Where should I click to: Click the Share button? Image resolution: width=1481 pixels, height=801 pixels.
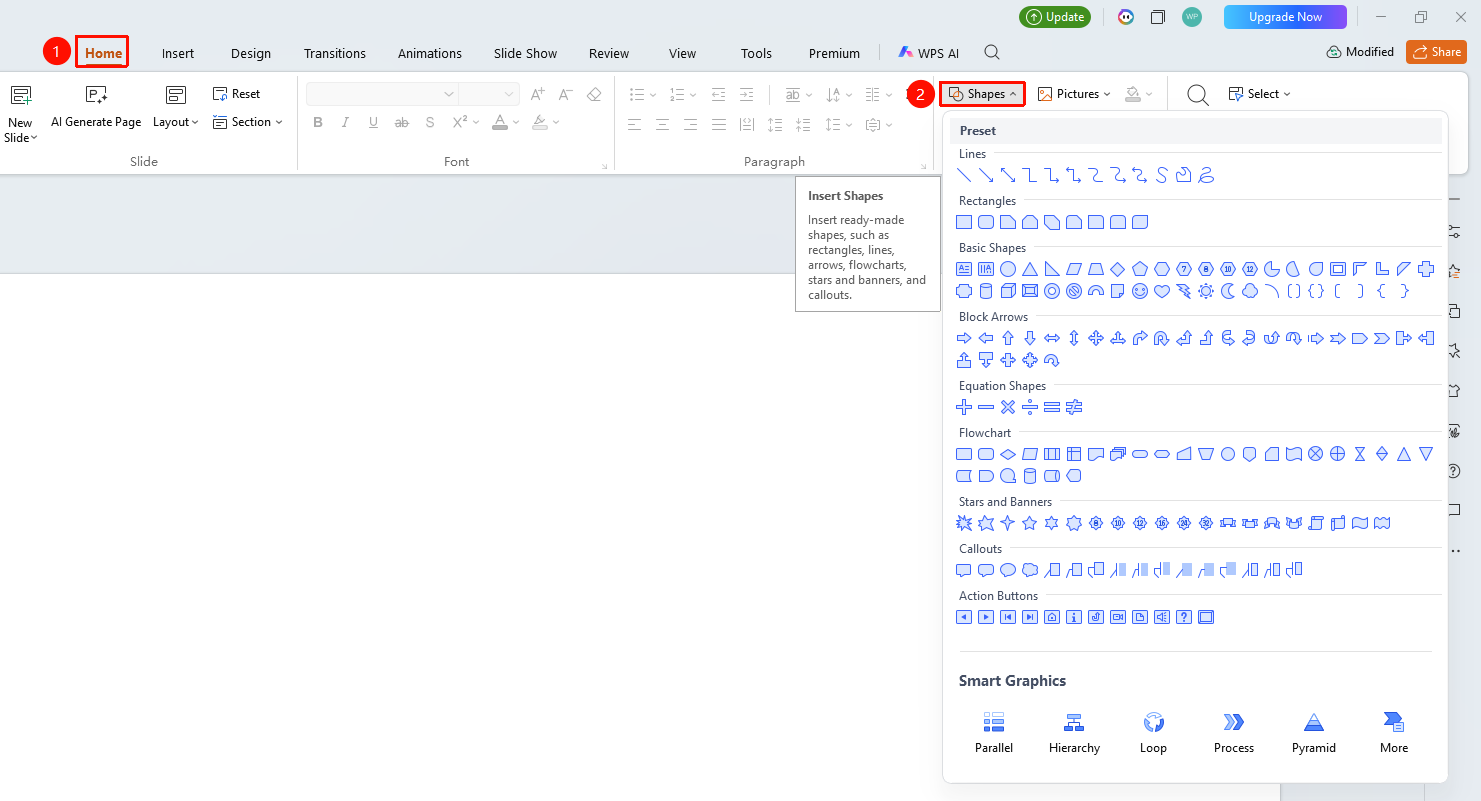[1436, 52]
